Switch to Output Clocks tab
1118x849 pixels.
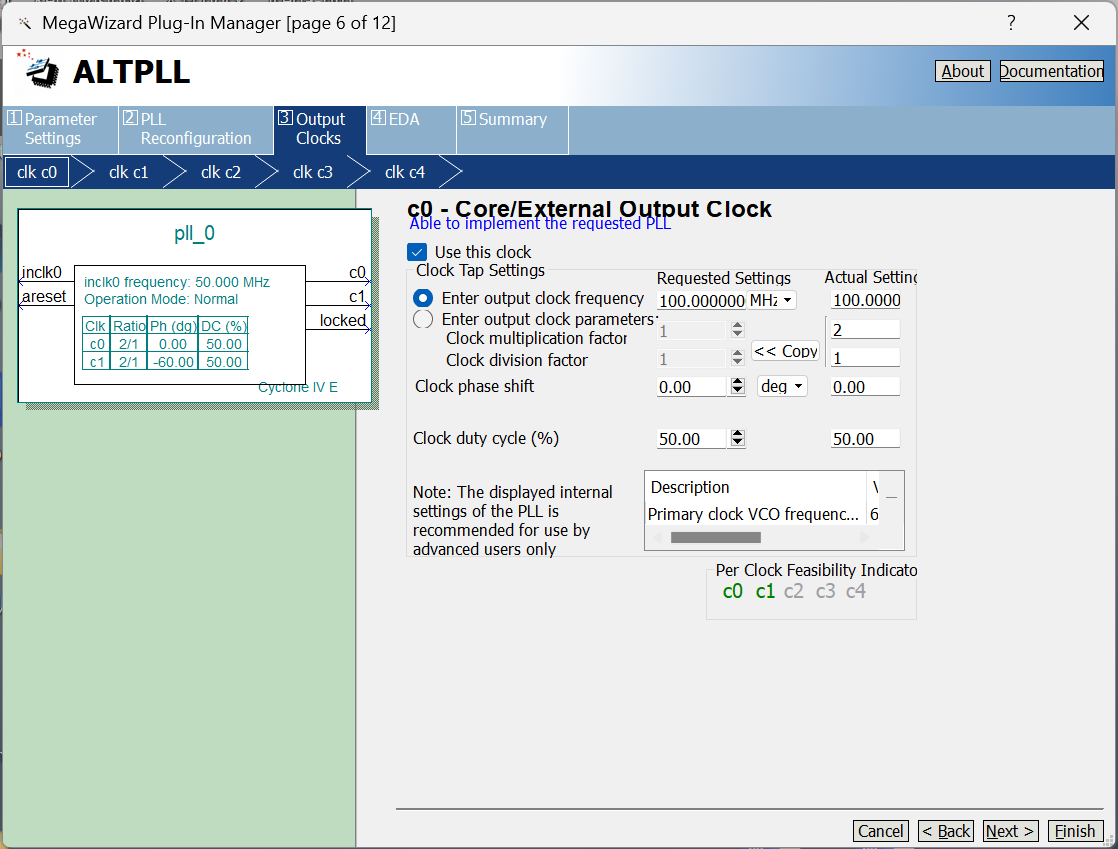319,129
